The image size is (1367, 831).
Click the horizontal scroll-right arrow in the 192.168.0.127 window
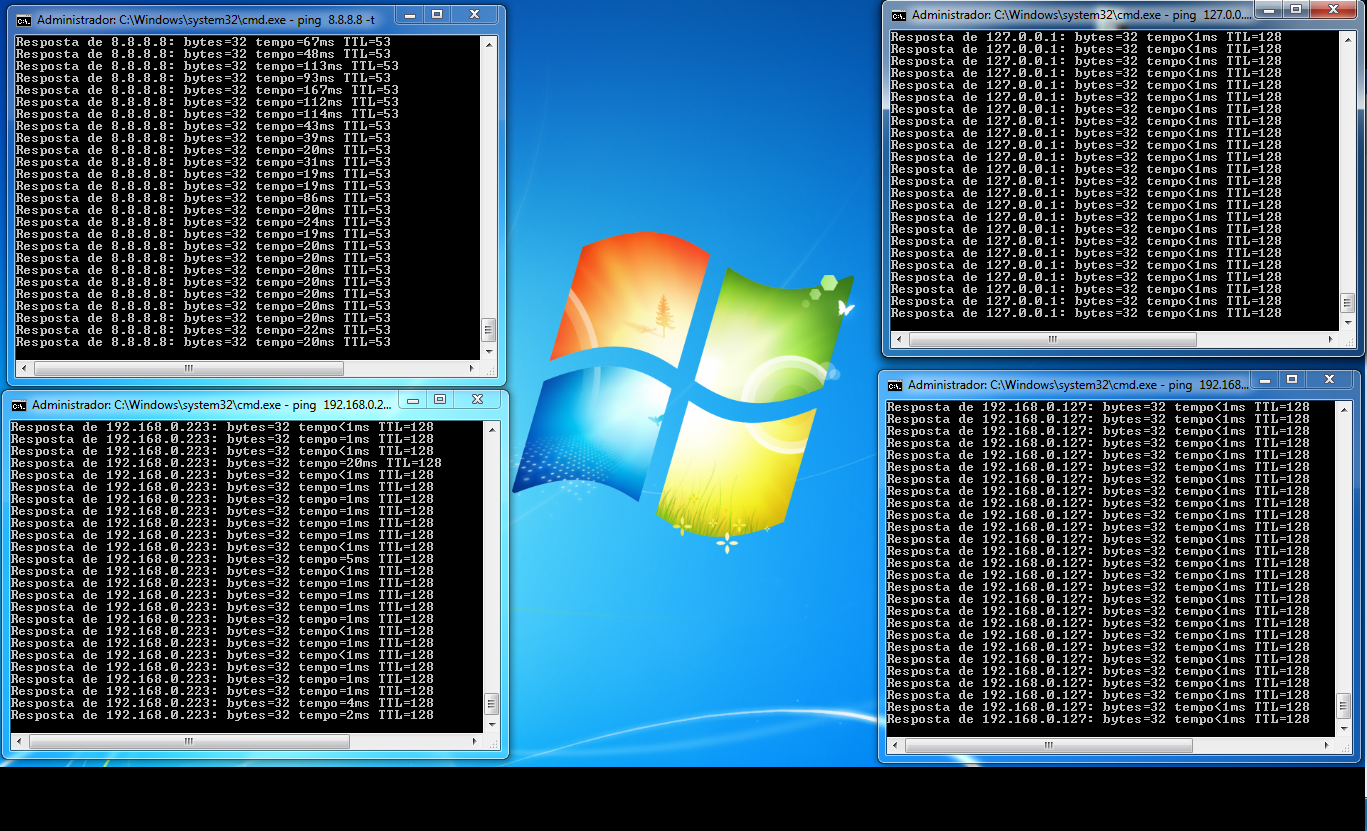coord(1326,746)
